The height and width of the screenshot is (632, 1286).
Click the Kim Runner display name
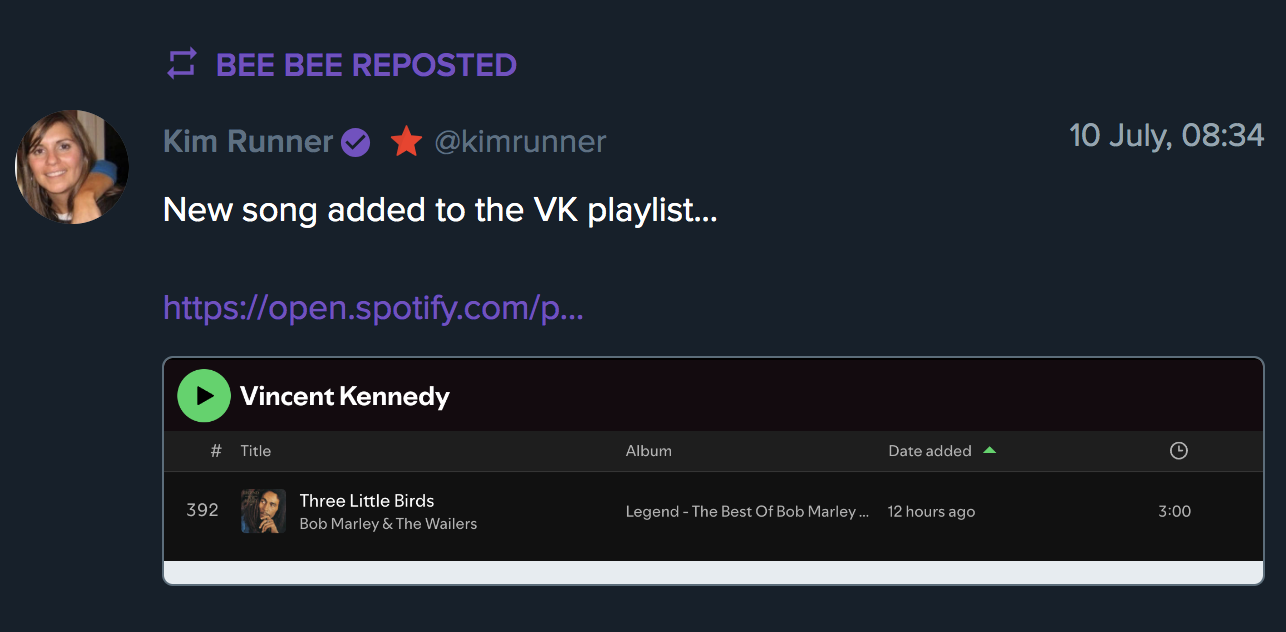click(247, 142)
